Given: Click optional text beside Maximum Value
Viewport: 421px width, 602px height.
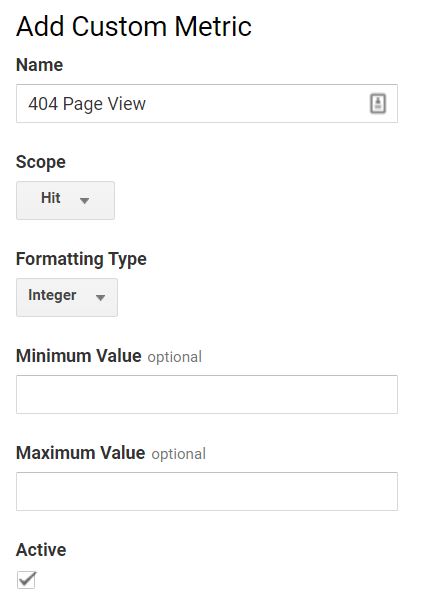Looking at the screenshot, I should click(x=178, y=454).
